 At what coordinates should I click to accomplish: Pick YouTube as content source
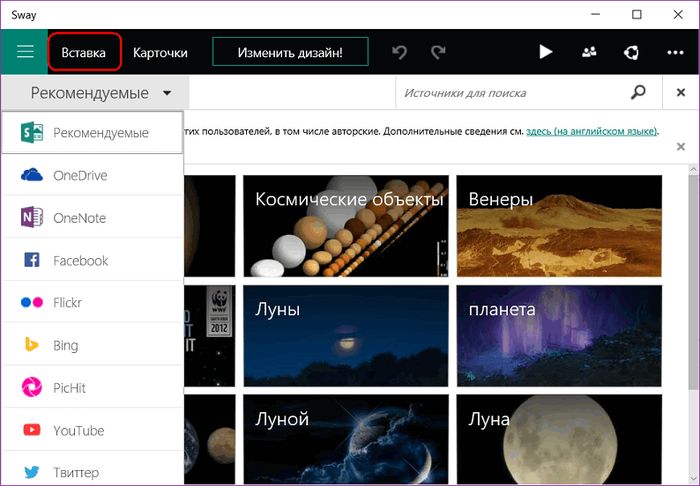(78, 431)
